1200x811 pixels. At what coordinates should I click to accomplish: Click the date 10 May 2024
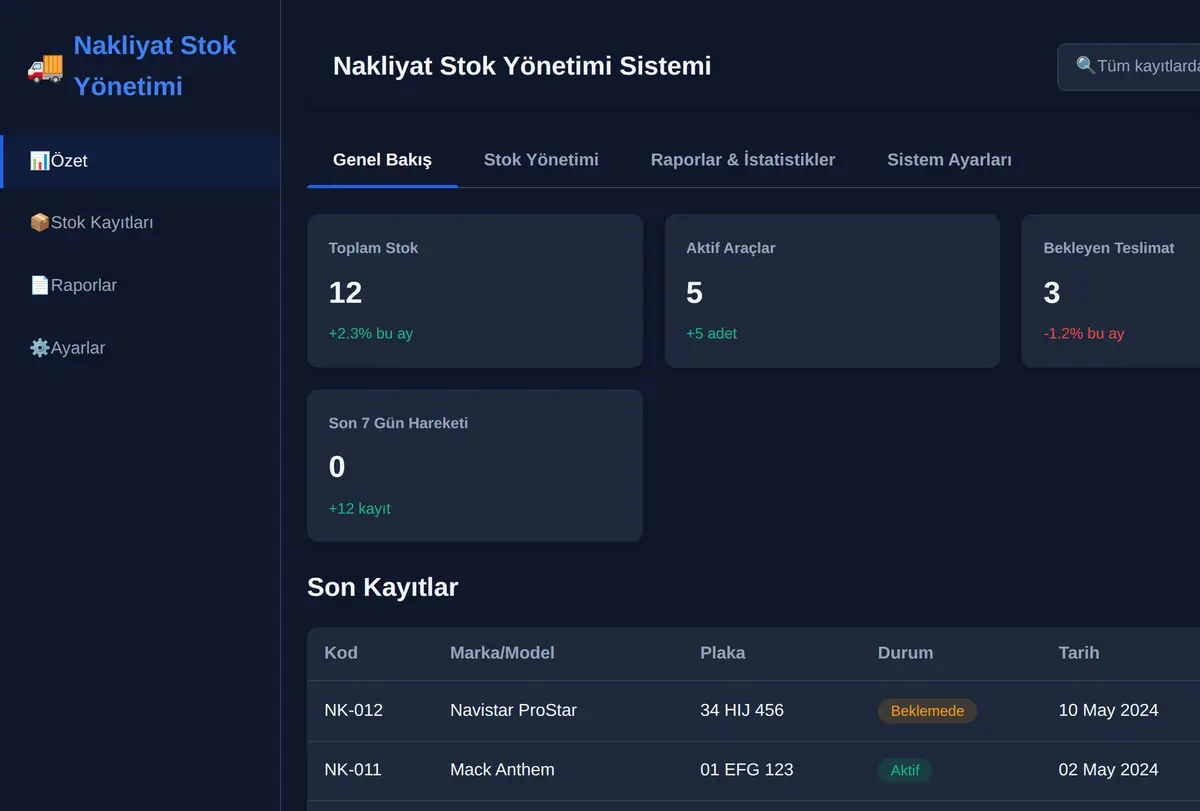pyautogui.click(x=1108, y=711)
